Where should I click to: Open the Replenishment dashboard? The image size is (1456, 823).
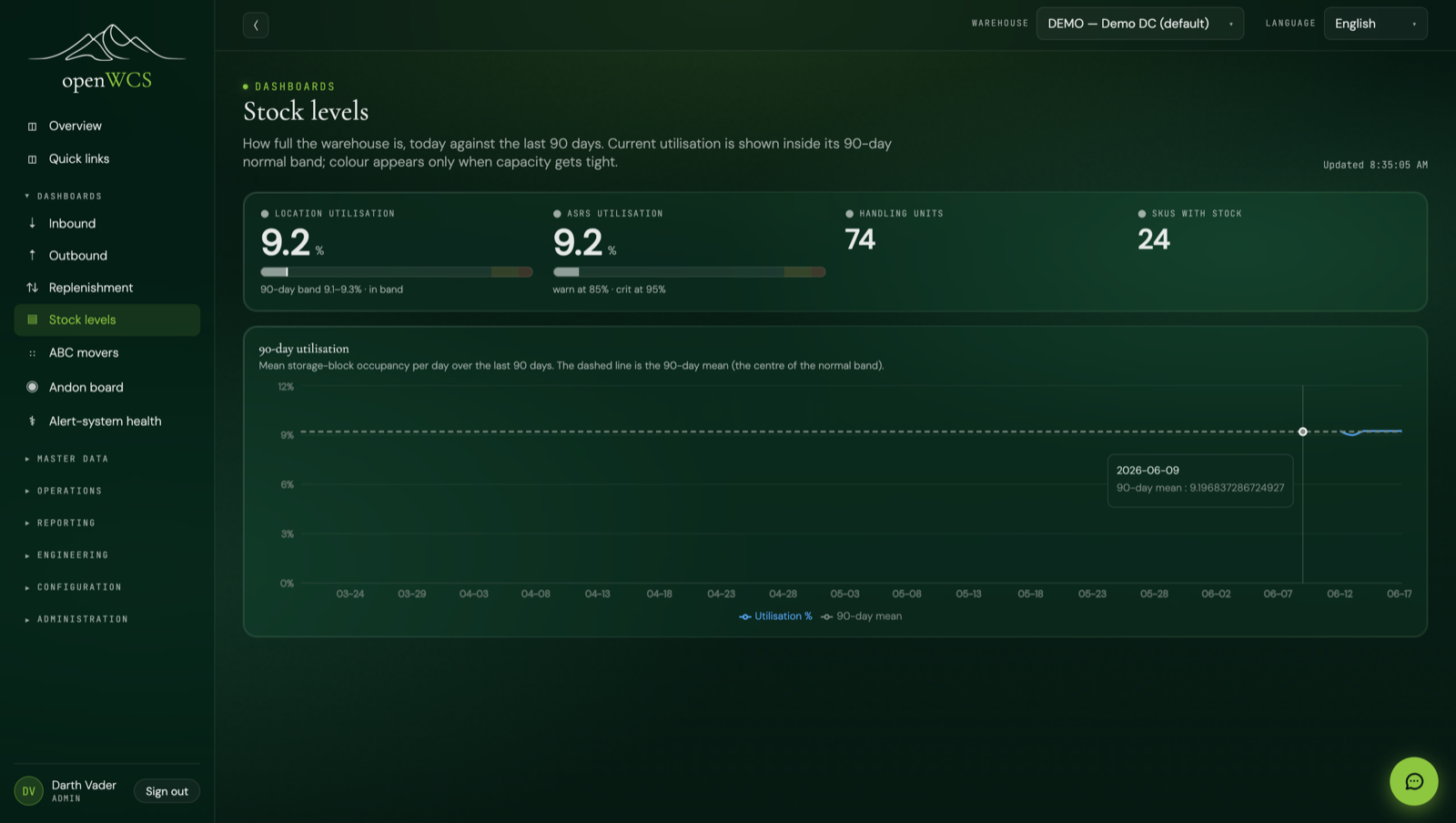point(107,288)
